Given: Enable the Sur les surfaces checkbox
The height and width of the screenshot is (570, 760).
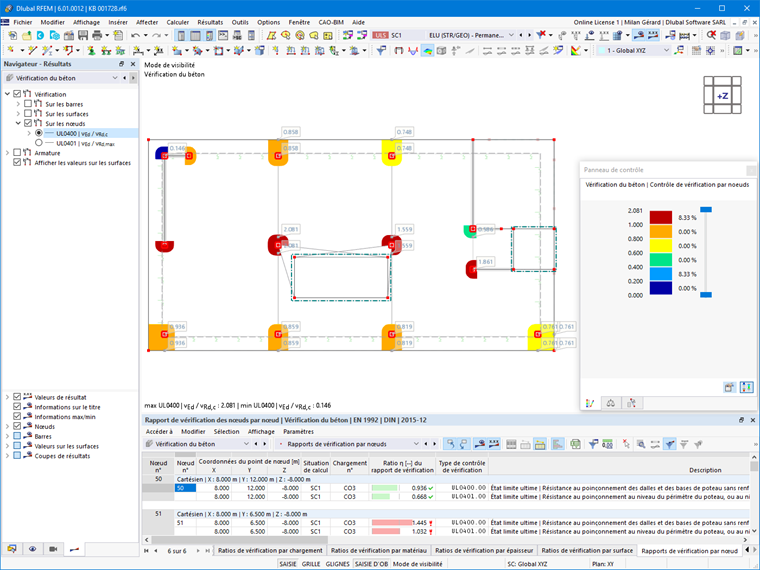Looking at the screenshot, I should click(28, 113).
